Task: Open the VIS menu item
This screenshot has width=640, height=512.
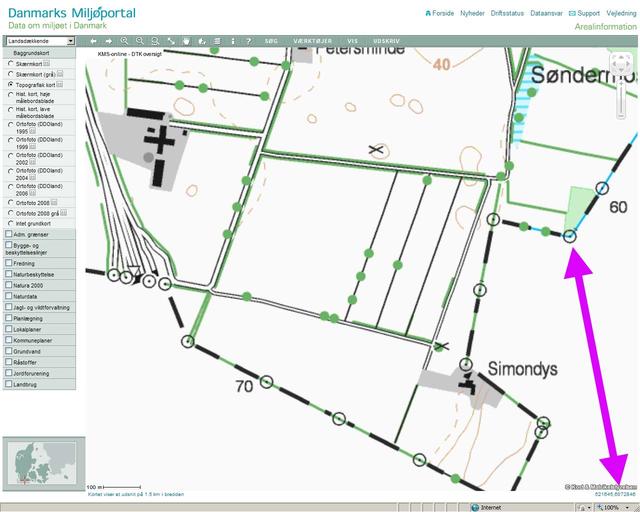Action: pyautogui.click(x=352, y=41)
